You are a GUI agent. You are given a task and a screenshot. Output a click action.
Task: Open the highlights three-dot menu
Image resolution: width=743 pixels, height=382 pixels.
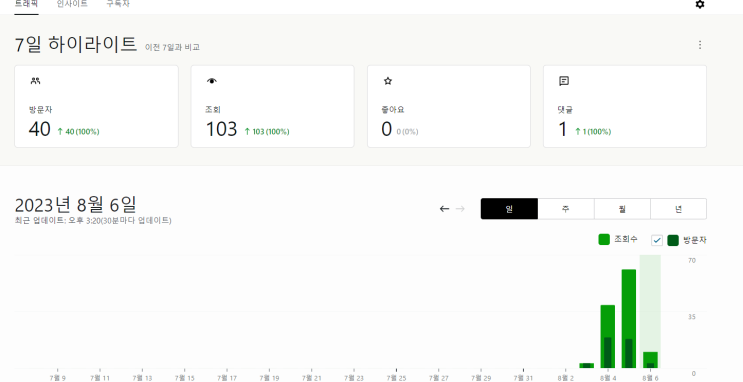pyautogui.click(x=700, y=45)
